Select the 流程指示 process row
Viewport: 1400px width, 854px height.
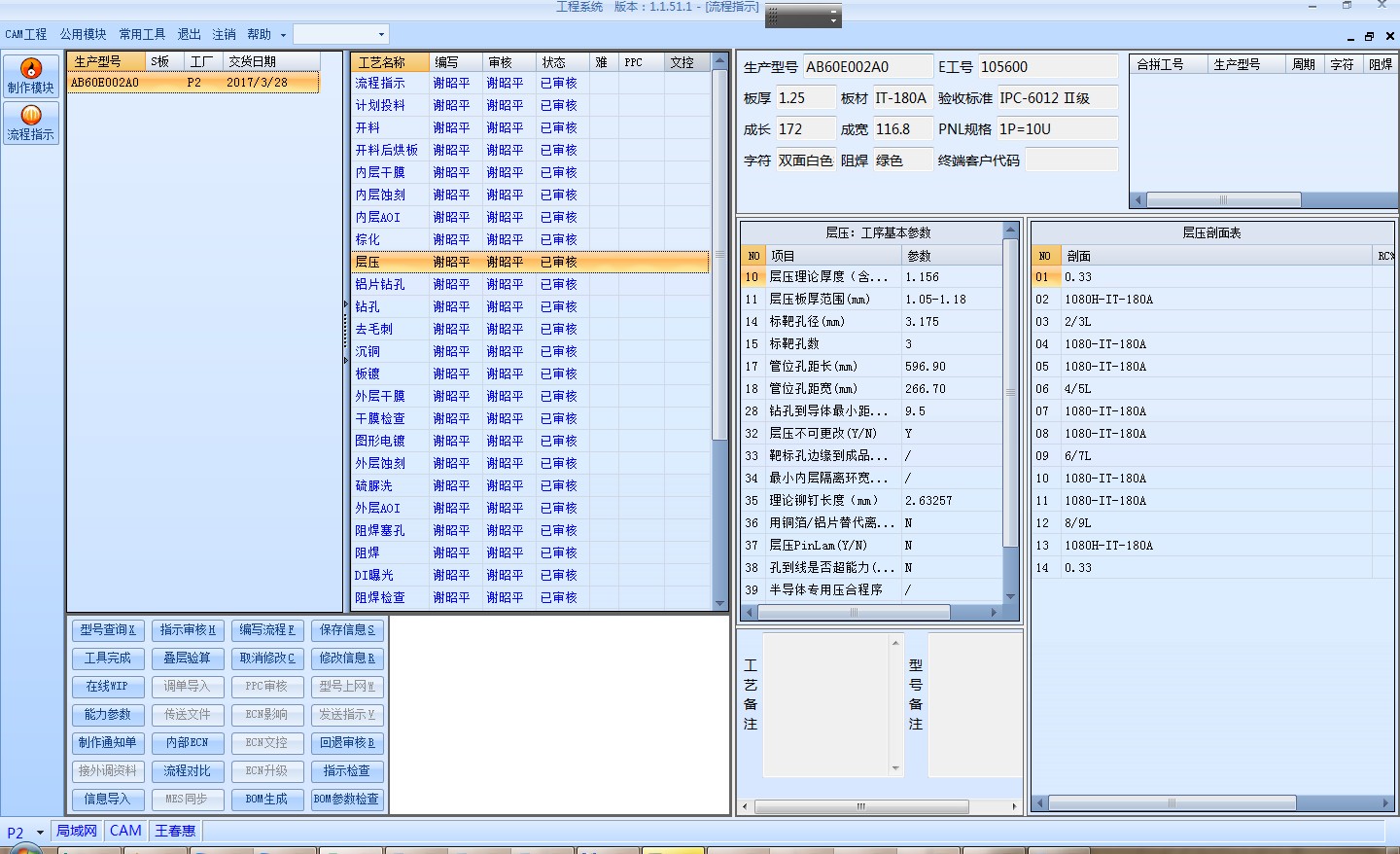531,84
